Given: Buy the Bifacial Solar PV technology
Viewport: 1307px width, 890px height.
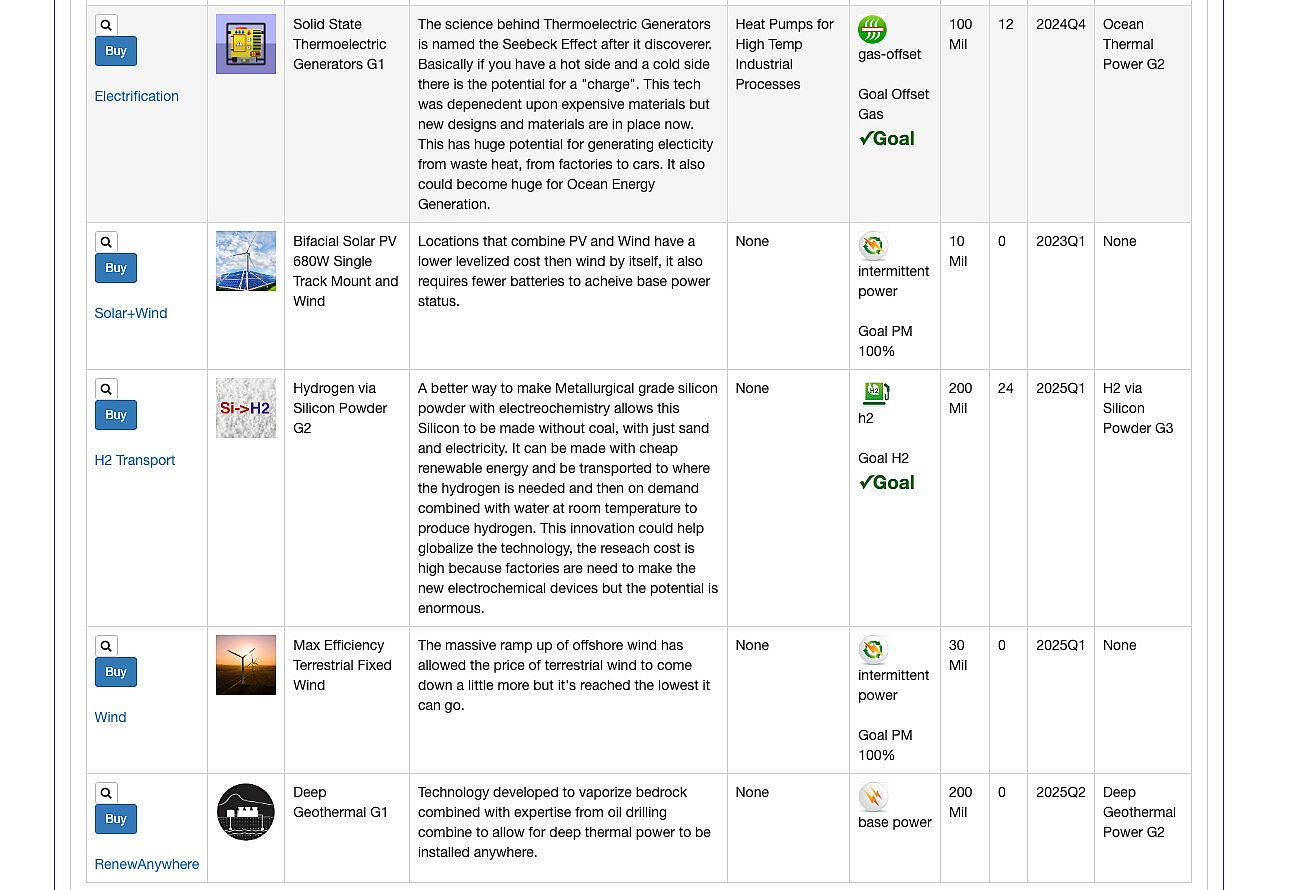Looking at the screenshot, I should [x=116, y=268].
